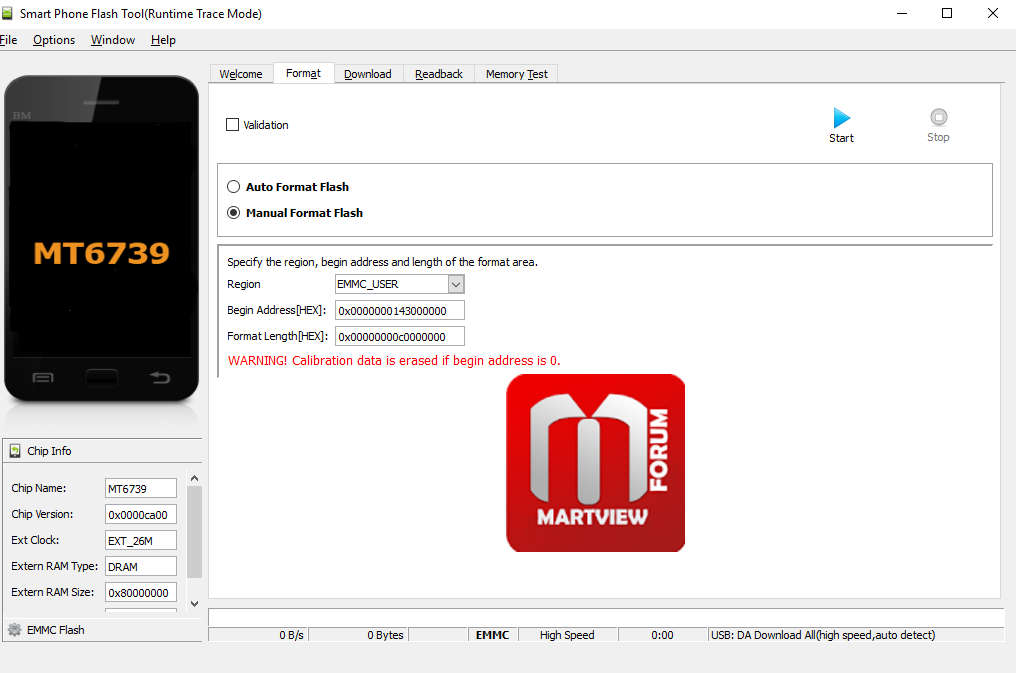Click the Format Length hex field
Viewport: 1016px width, 673px height.
pyautogui.click(x=400, y=336)
